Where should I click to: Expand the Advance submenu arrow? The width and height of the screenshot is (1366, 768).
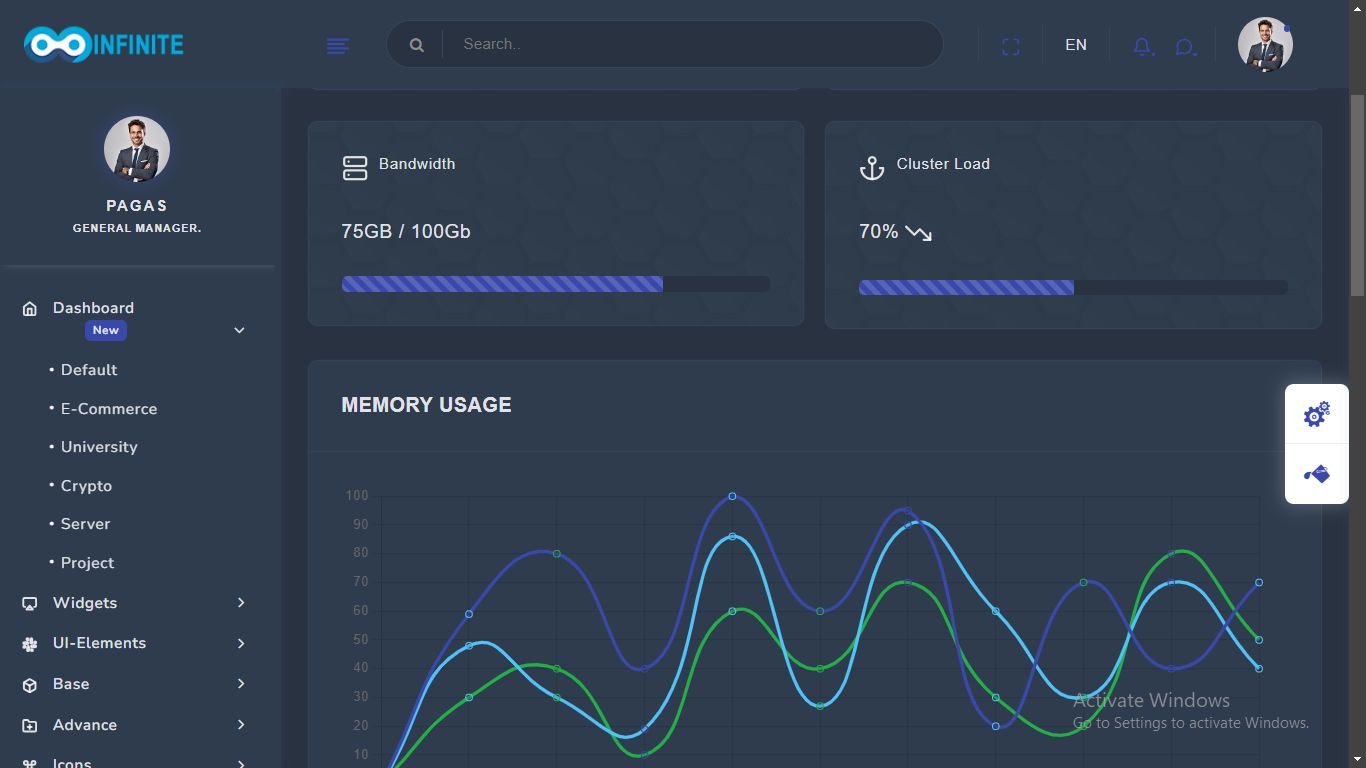click(x=241, y=725)
